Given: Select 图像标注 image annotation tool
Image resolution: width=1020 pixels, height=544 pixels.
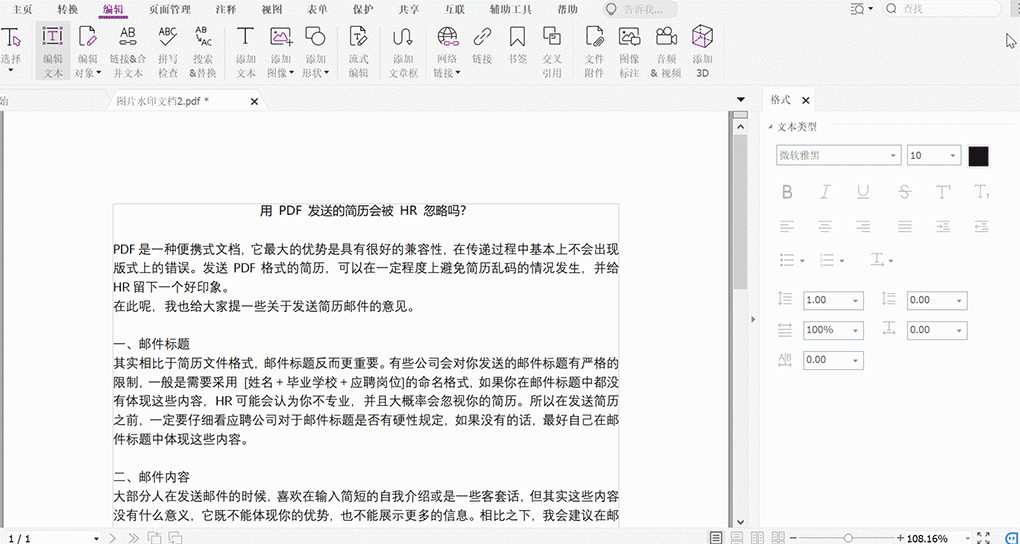Looking at the screenshot, I should point(629,51).
